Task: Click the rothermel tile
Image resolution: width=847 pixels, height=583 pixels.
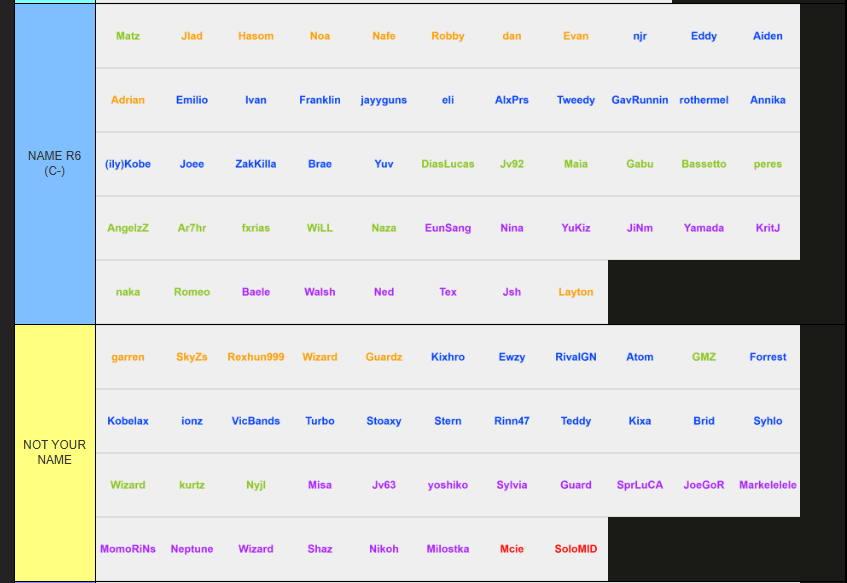Action: (704, 100)
